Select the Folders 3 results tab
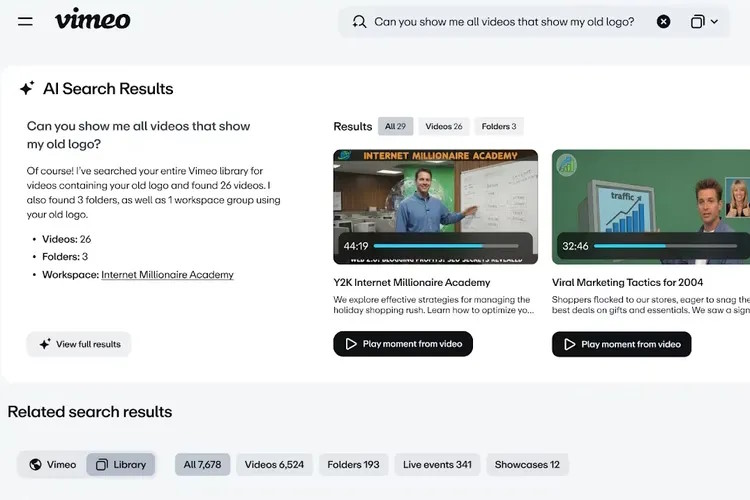 pos(498,126)
